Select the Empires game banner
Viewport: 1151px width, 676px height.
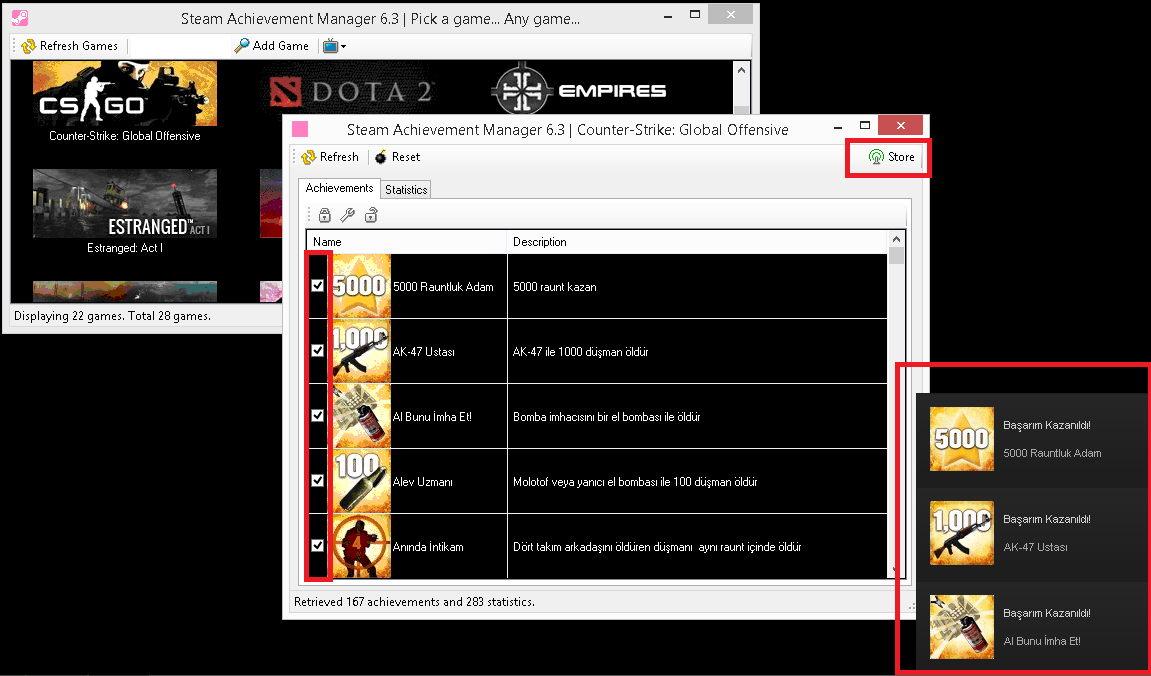pos(578,91)
